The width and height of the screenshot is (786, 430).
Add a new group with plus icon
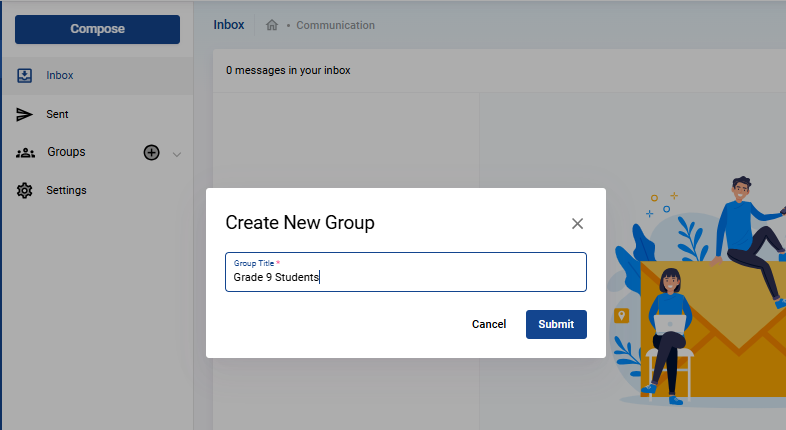pyautogui.click(x=151, y=152)
